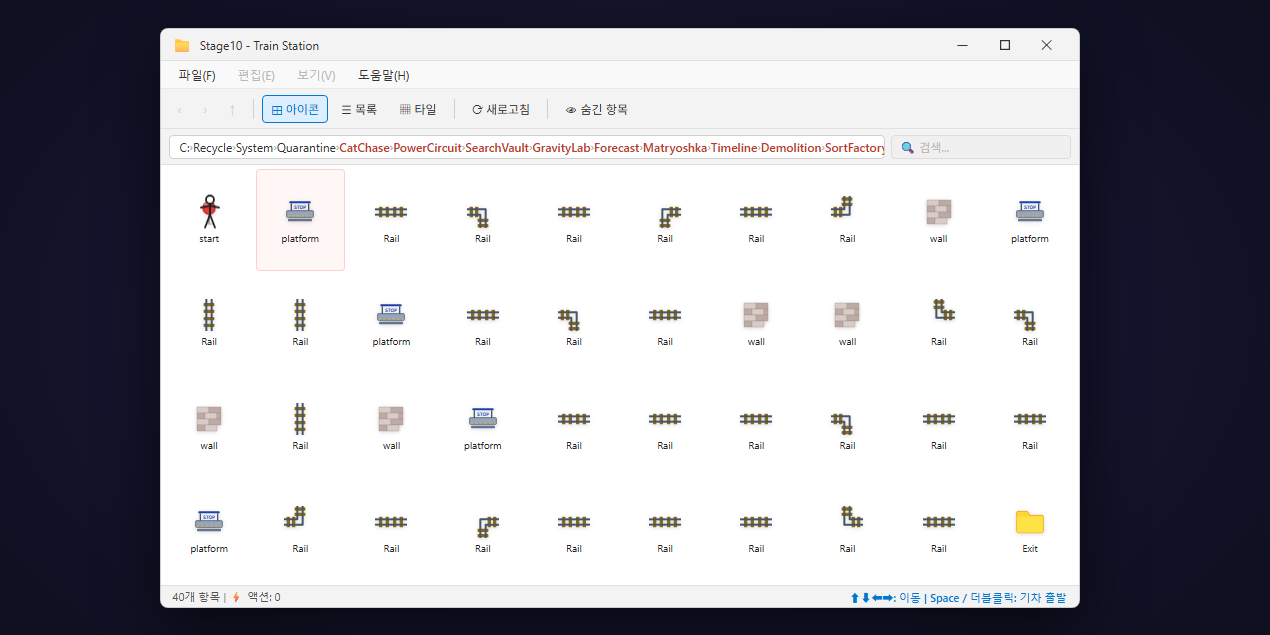1270x635 pixels.
Task: Minimize the Stage10 - Train Station window
Action: [x=962, y=45]
